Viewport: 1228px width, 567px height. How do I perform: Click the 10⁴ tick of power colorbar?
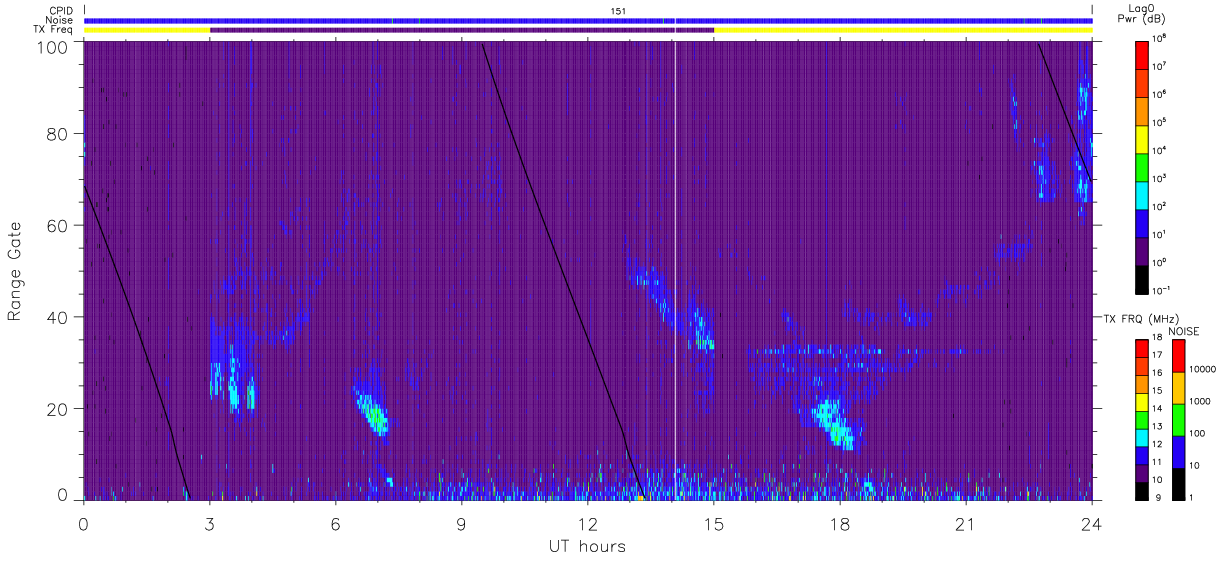tap(1161, 150)
